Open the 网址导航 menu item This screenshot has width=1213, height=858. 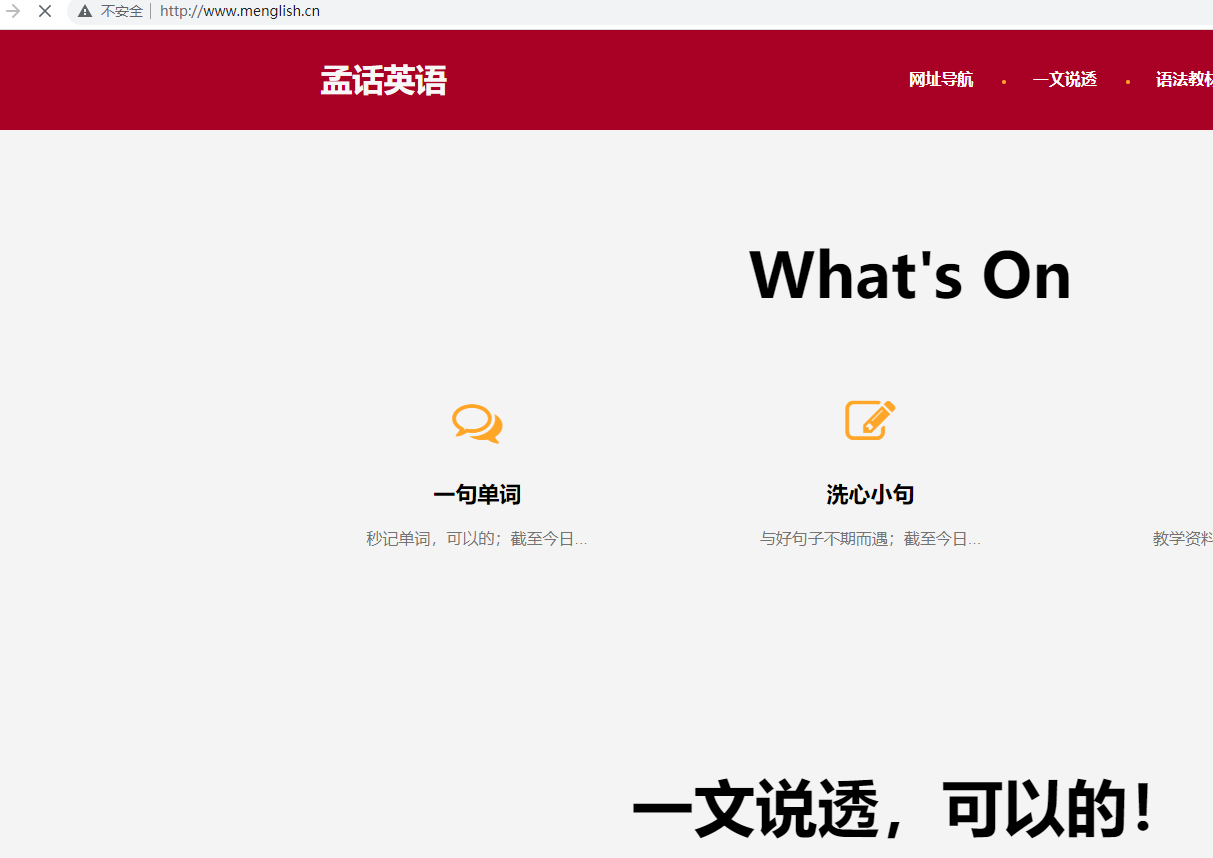[x=940, y=80]
